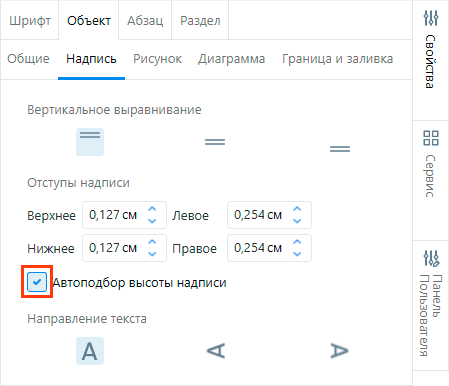Click the Правое margin input field

269,248
